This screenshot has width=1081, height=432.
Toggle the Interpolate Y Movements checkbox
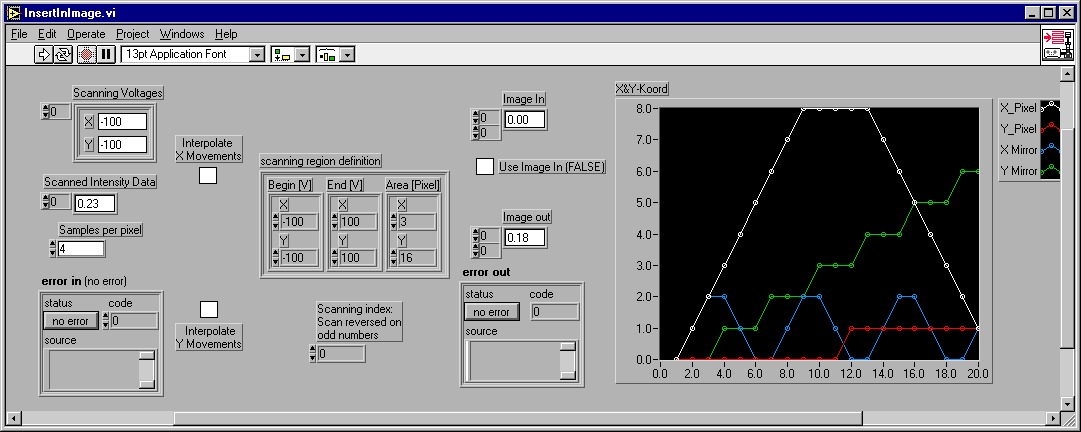click(208, 309)
